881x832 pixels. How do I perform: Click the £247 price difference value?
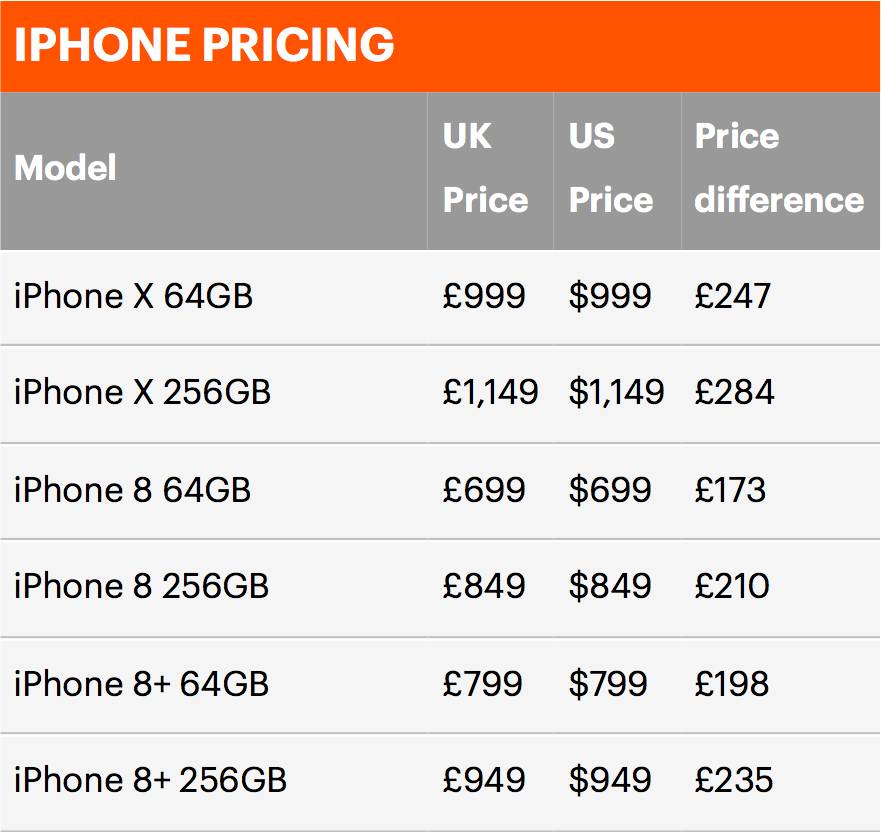(733, 296)
